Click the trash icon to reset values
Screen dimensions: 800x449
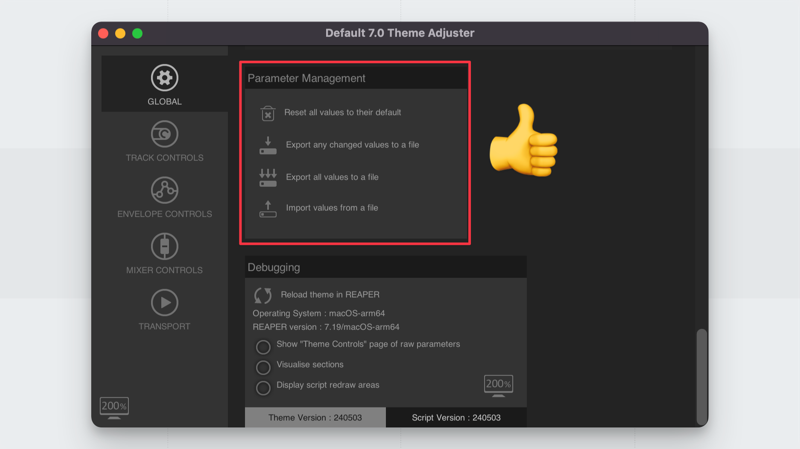268,113
